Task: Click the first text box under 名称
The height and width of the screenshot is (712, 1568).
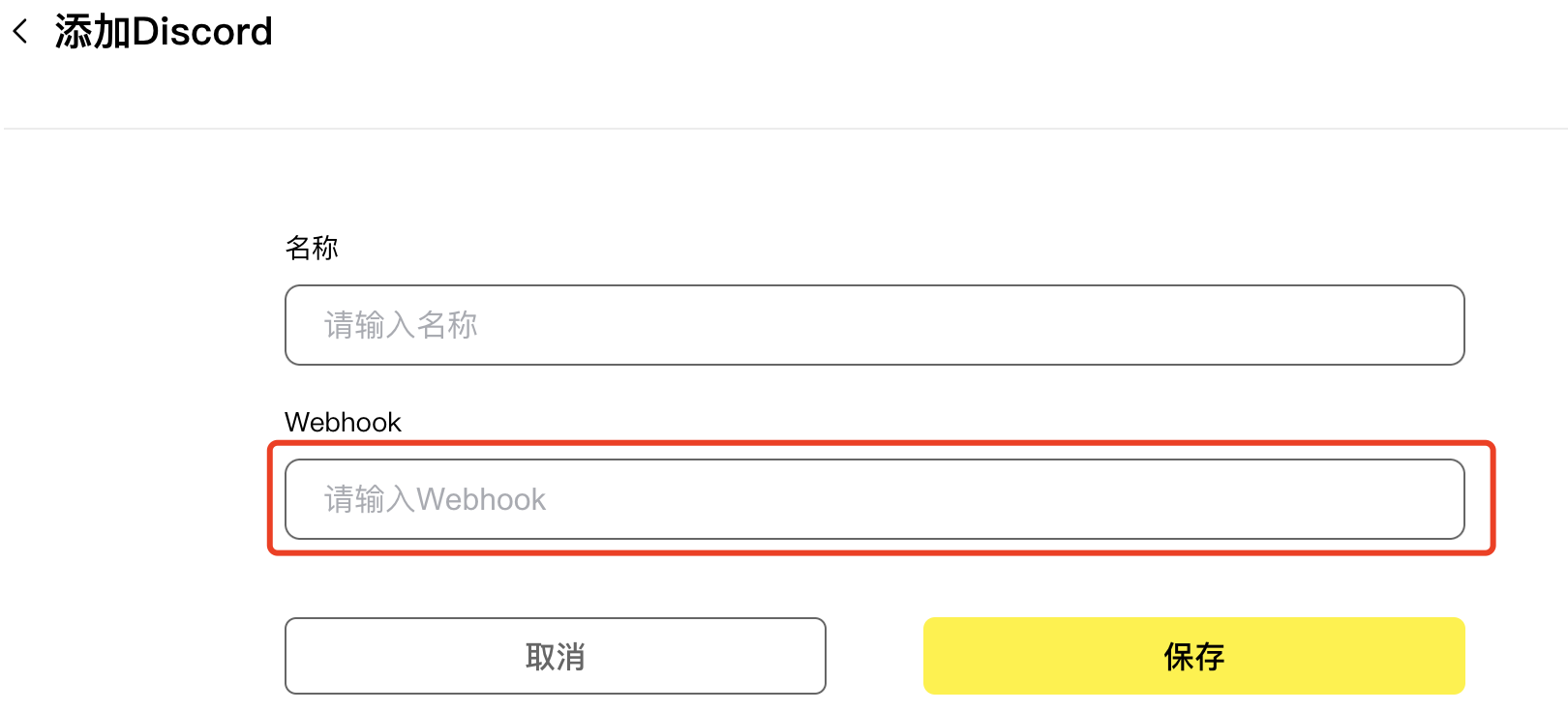Action: click(x=874, y=325)
